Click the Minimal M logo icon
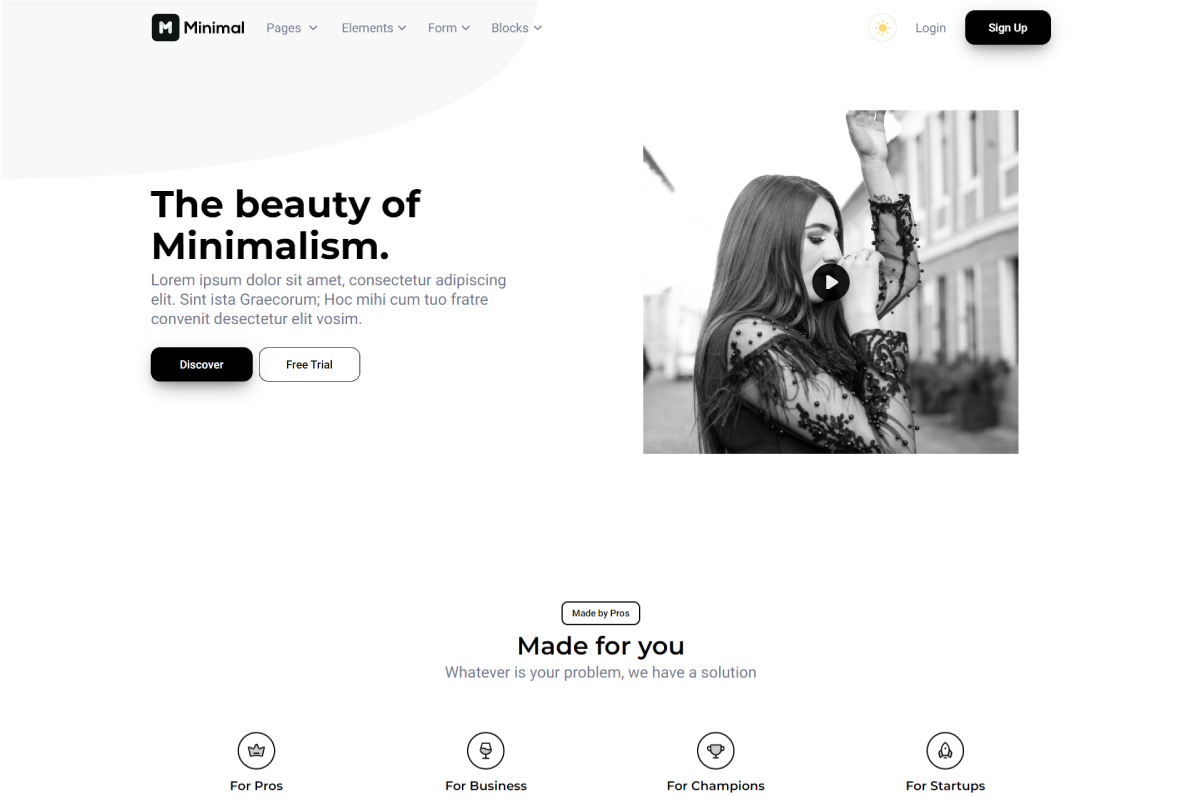This screenshot has width=1200, height=797. click(165, 28)
